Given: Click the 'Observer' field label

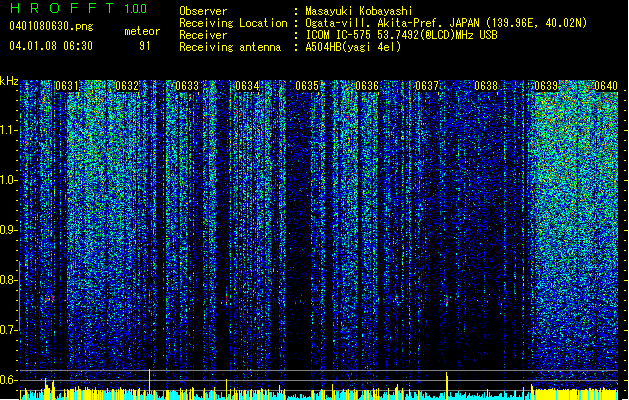Looking at the screenshot, I should (x=203, y=11).
